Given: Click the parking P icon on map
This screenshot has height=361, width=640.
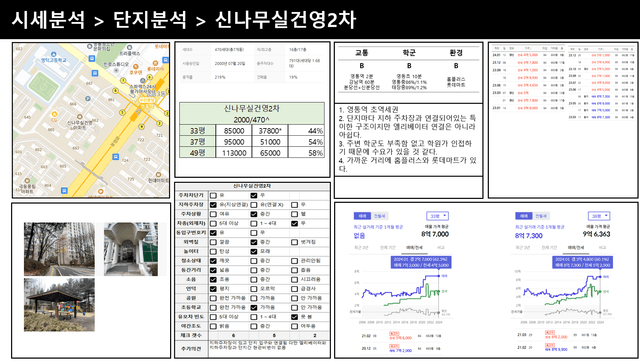Looking at the screenshot, I should pos(87,98).
